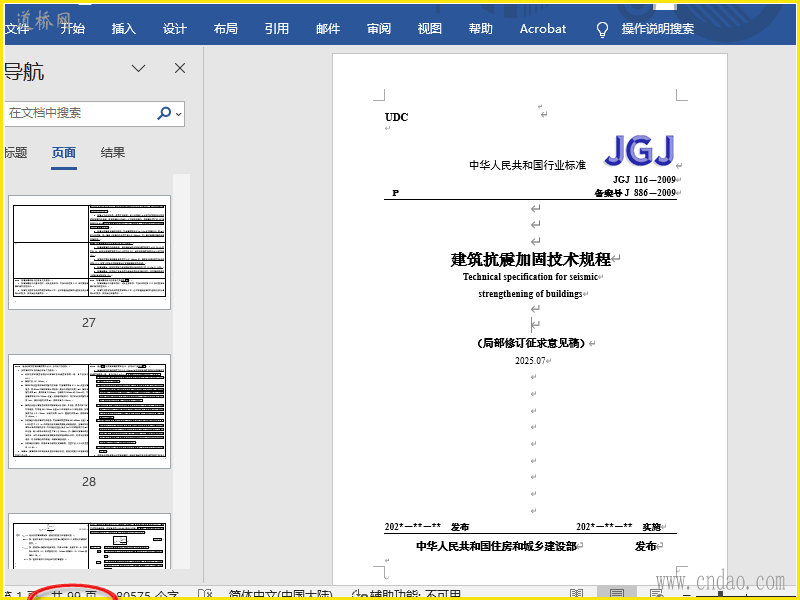
Task: Click the 中华人民共和国行业标准 line
Action: (527, 165)
